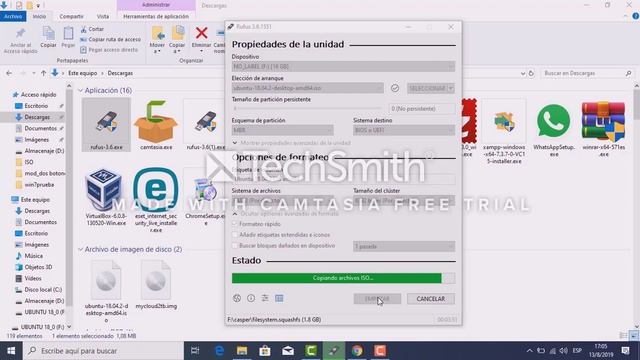Open Archivo tab in Explorer
Viewport: 640px width, 360px height.
click(13, 16)
